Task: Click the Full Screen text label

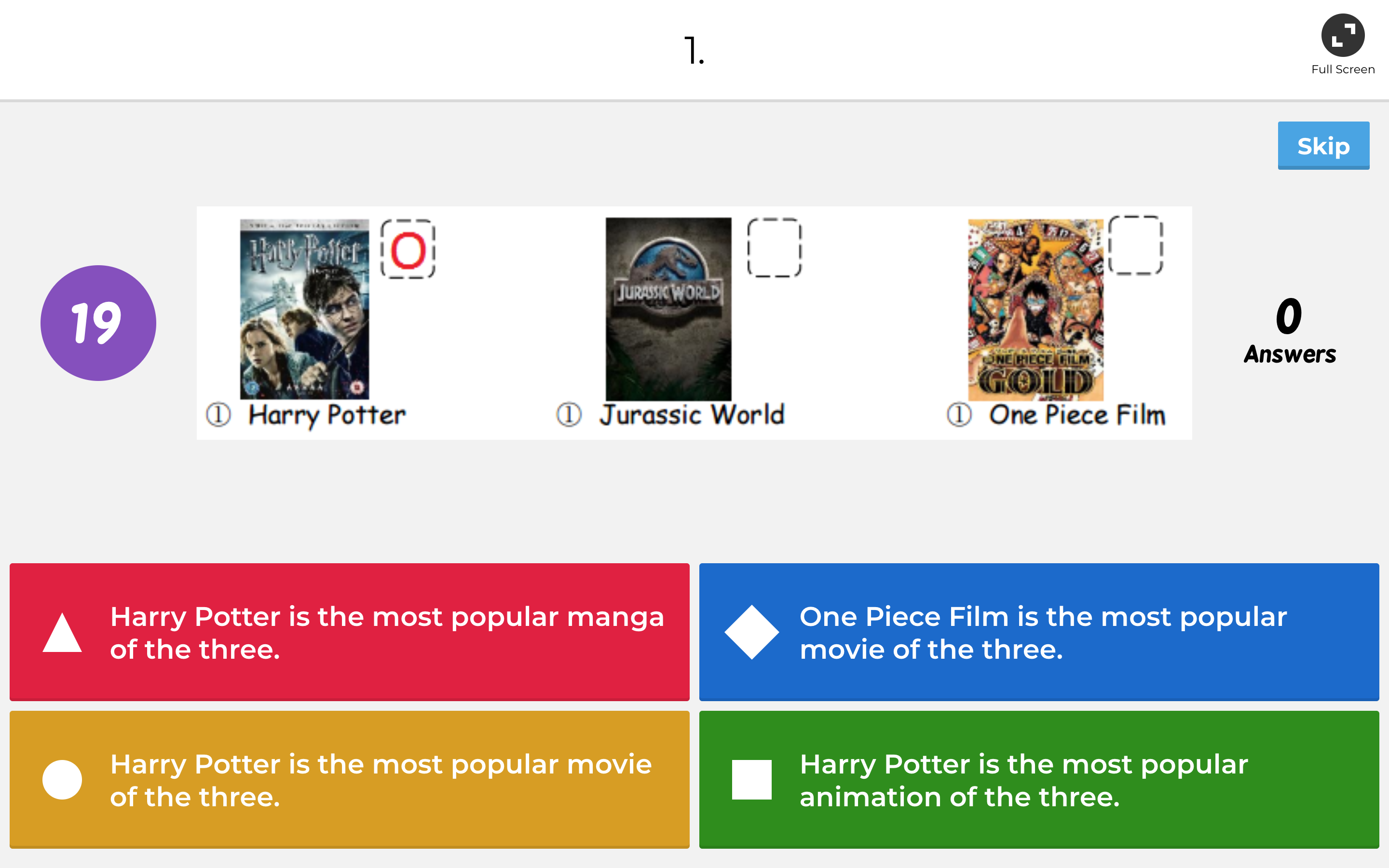Action: tap(1343, 69)
